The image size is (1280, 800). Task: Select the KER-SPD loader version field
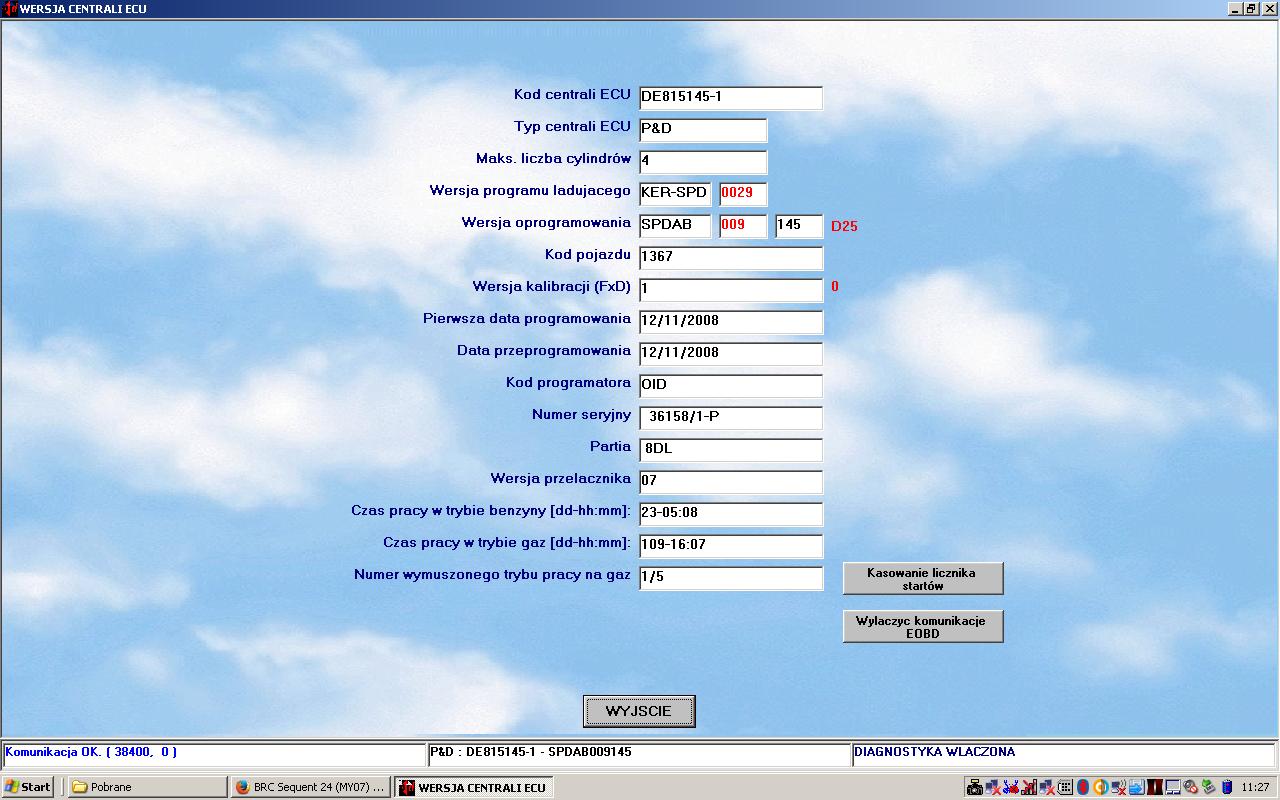coord(675,194)
